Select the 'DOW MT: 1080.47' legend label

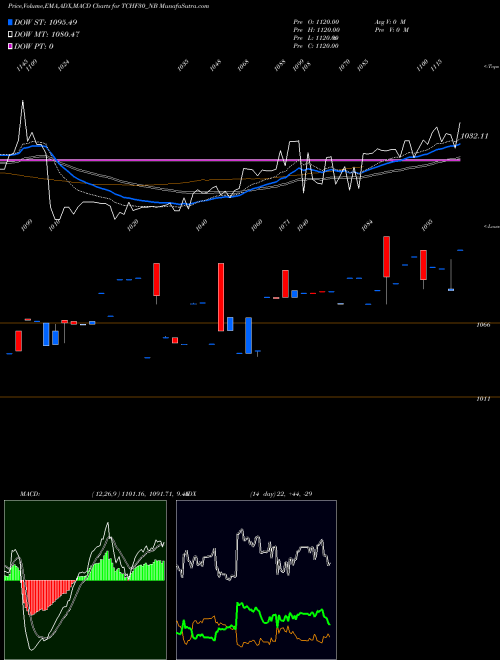point(47,34)
